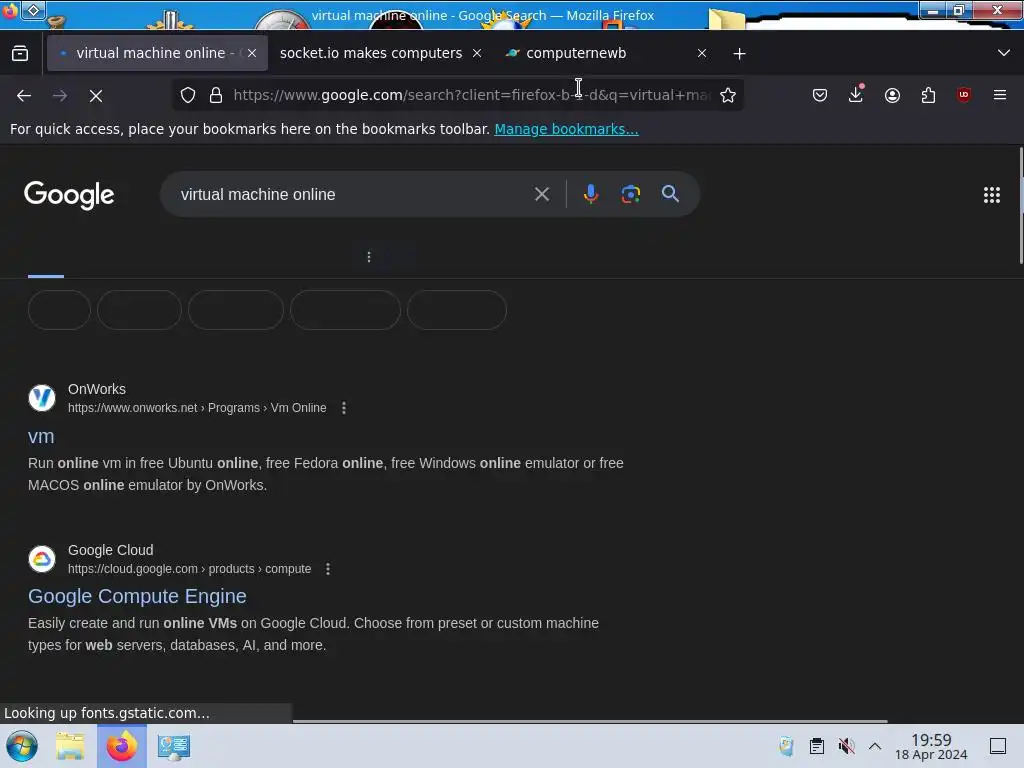Open the Google apps grid

(x=991, y=195)
